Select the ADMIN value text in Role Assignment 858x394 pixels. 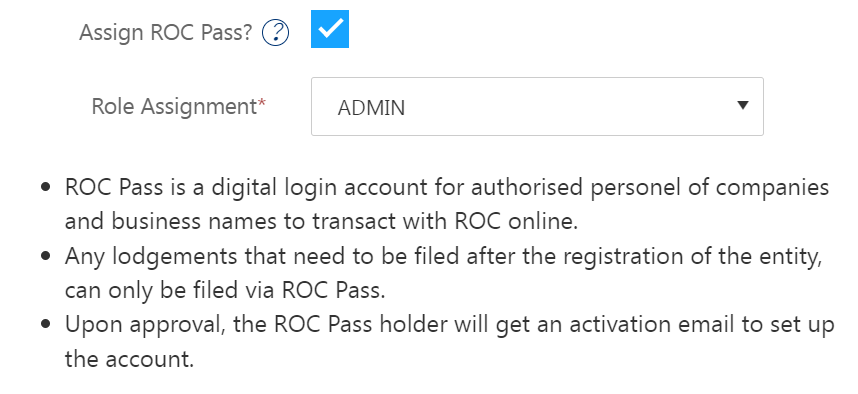pyautogui.click(x=371, y=108)
